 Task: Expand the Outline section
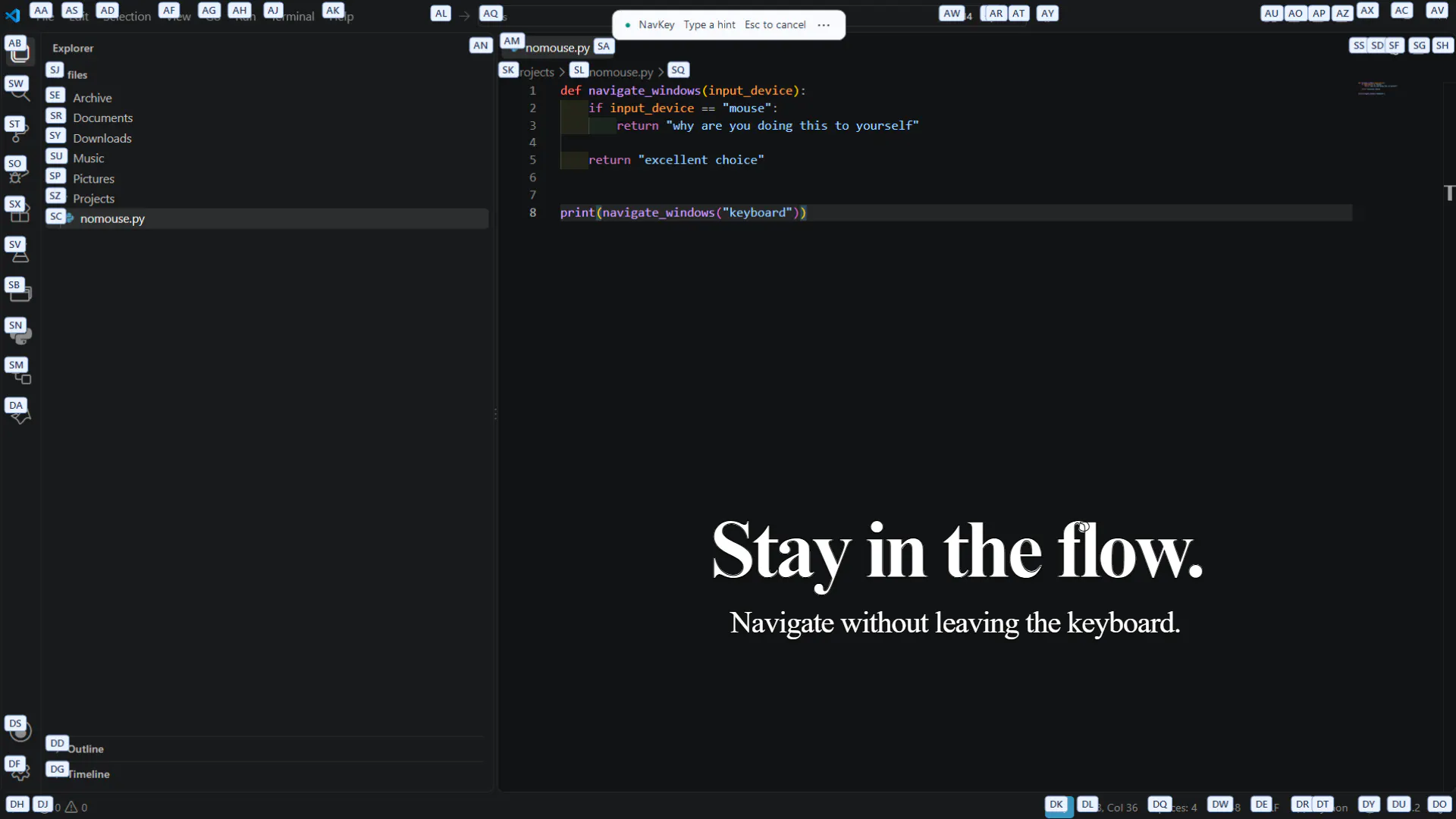tap(265, 748)
